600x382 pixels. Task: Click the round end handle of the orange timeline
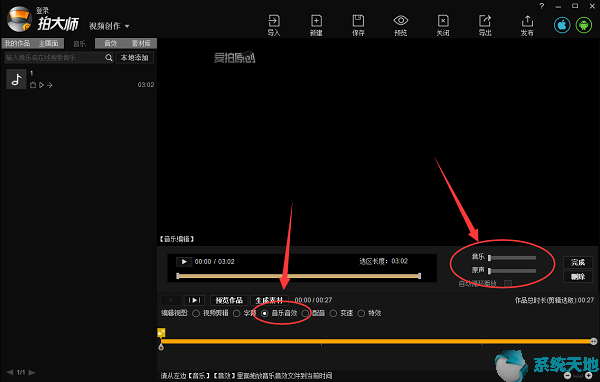coord(593,341)
